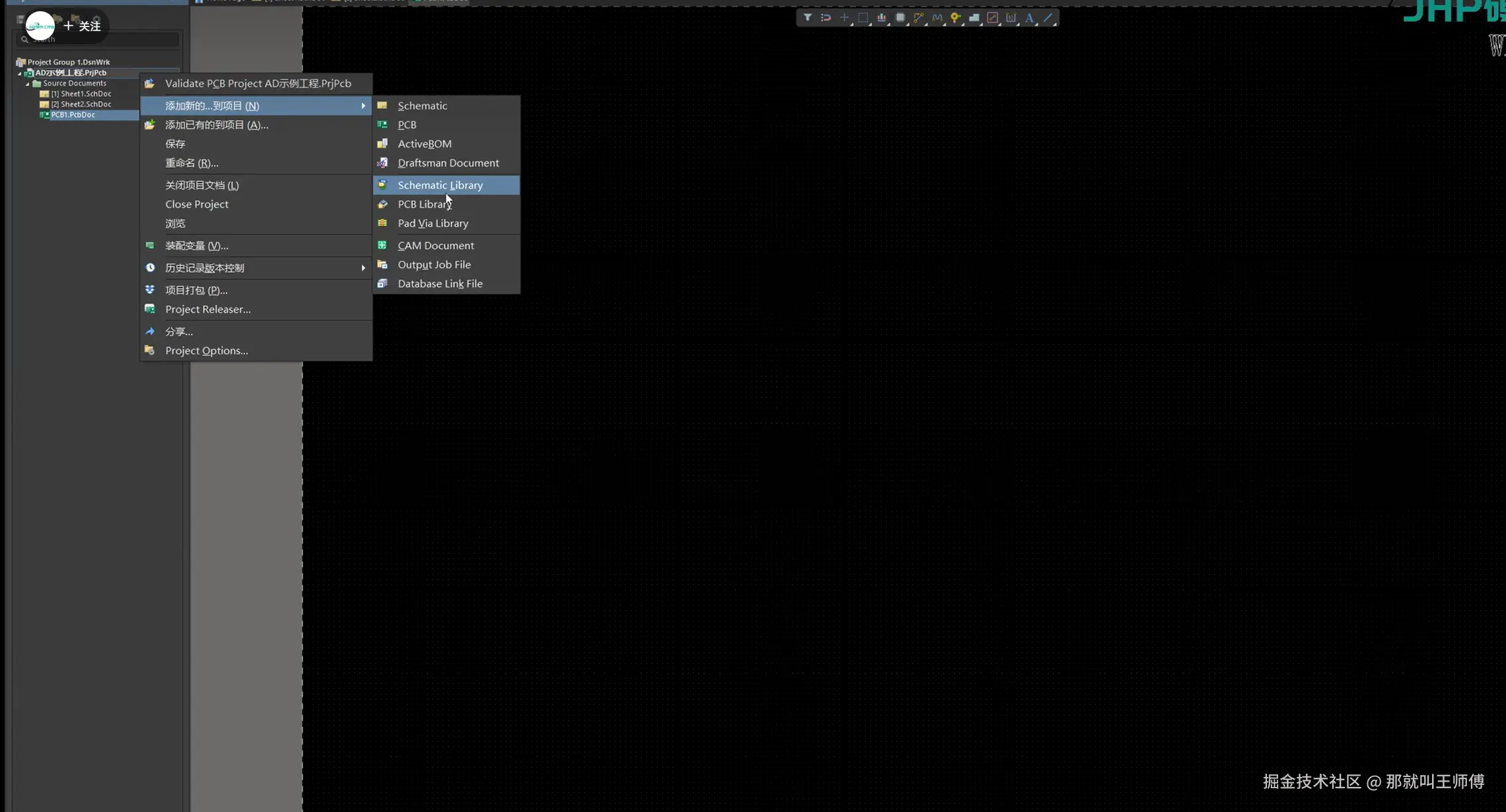Choose Draftsman Document entry

(447, 163)
